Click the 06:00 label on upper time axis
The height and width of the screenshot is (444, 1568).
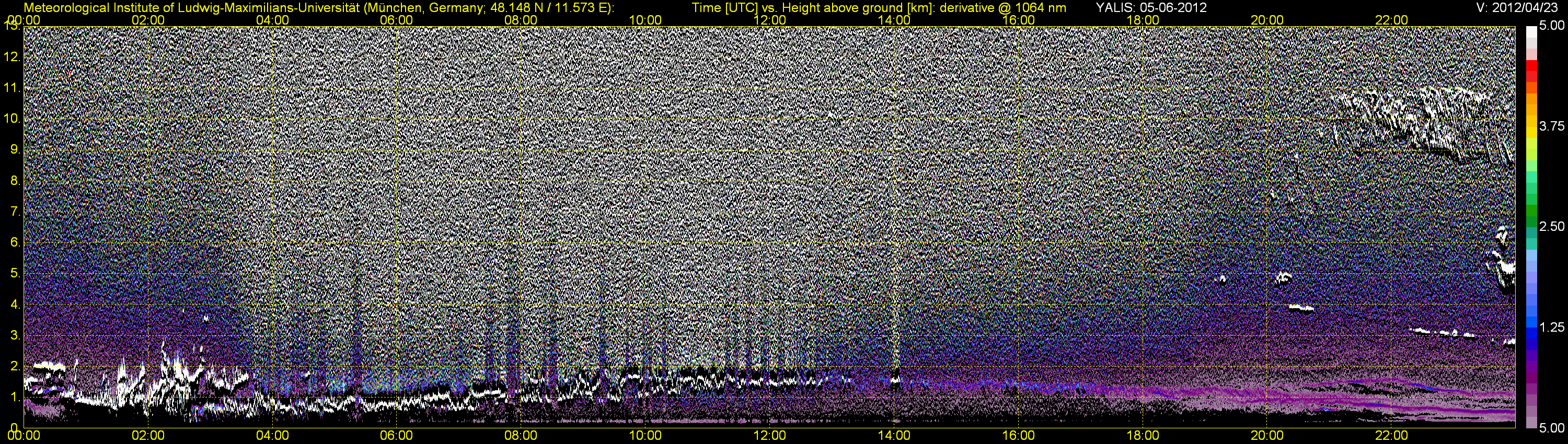396,20
